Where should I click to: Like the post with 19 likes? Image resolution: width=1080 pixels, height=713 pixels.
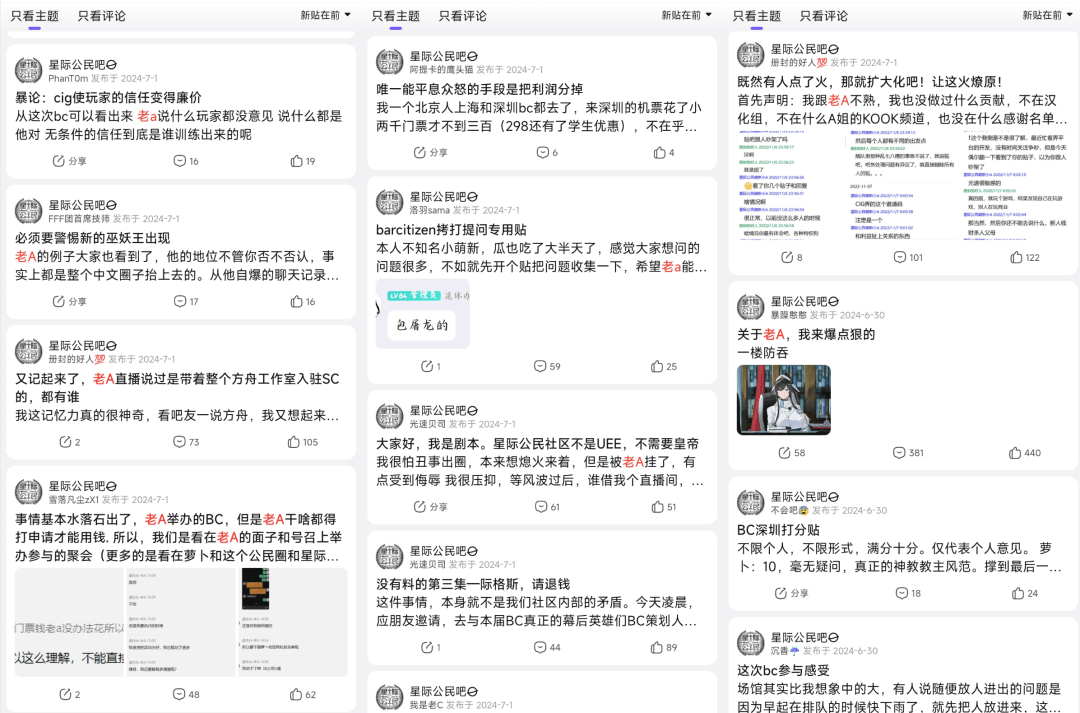tap(303, 161)
